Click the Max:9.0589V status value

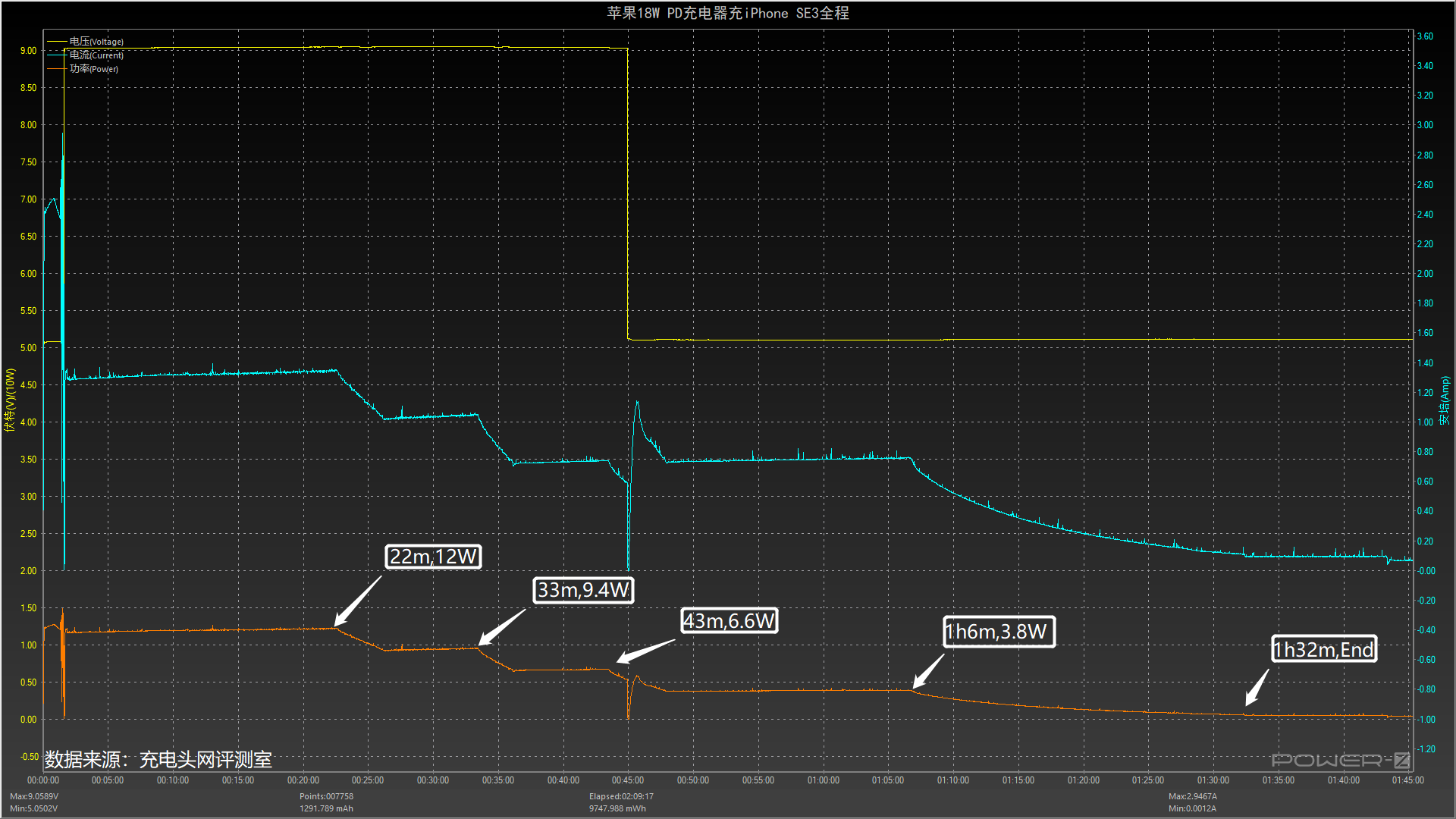(x=34, y=796)
